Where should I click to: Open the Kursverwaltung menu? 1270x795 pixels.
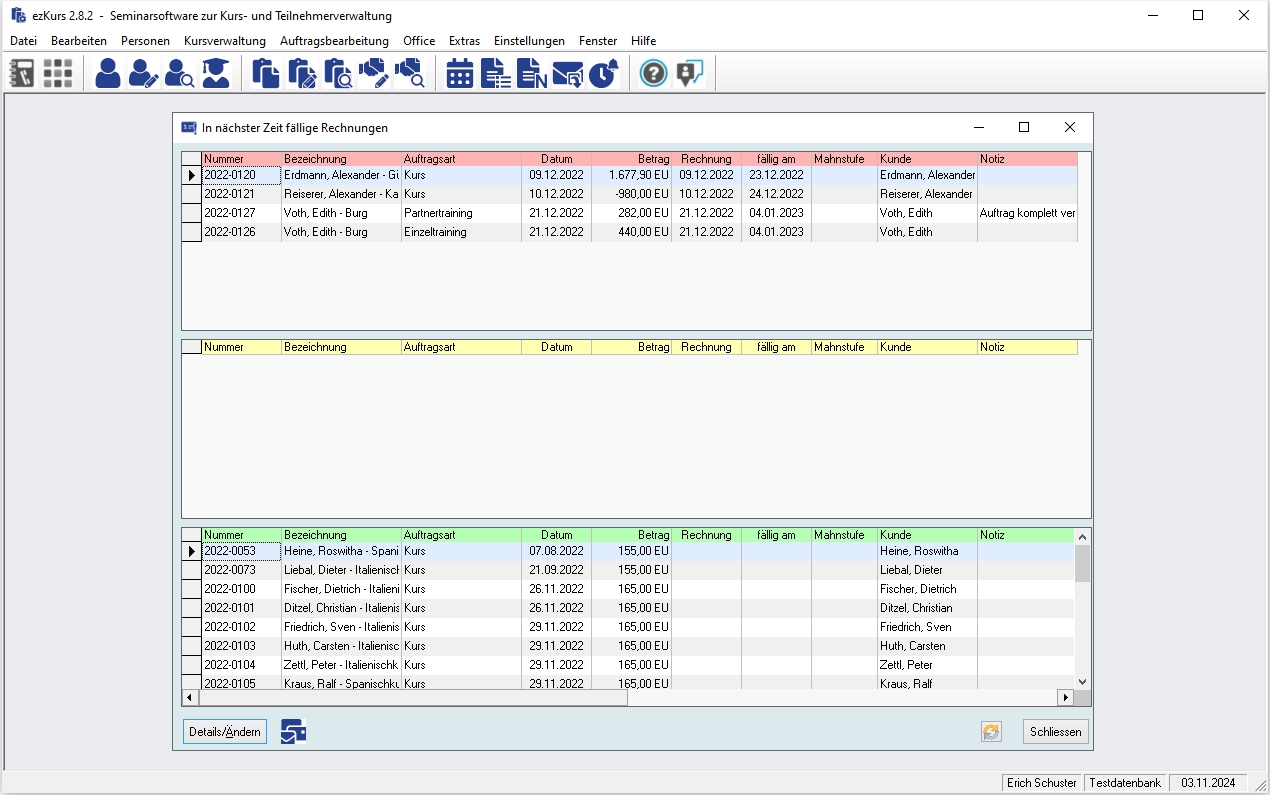point(225,41)
